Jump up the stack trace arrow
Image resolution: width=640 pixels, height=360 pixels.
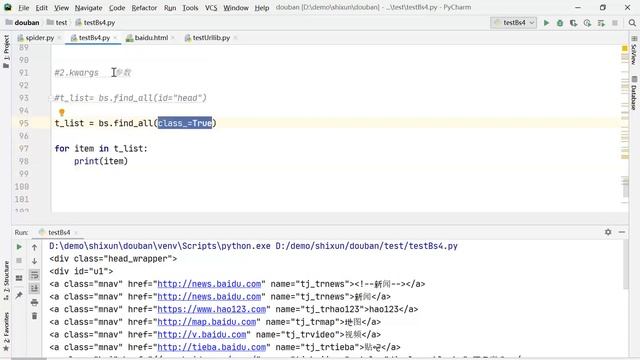[34, 247]
